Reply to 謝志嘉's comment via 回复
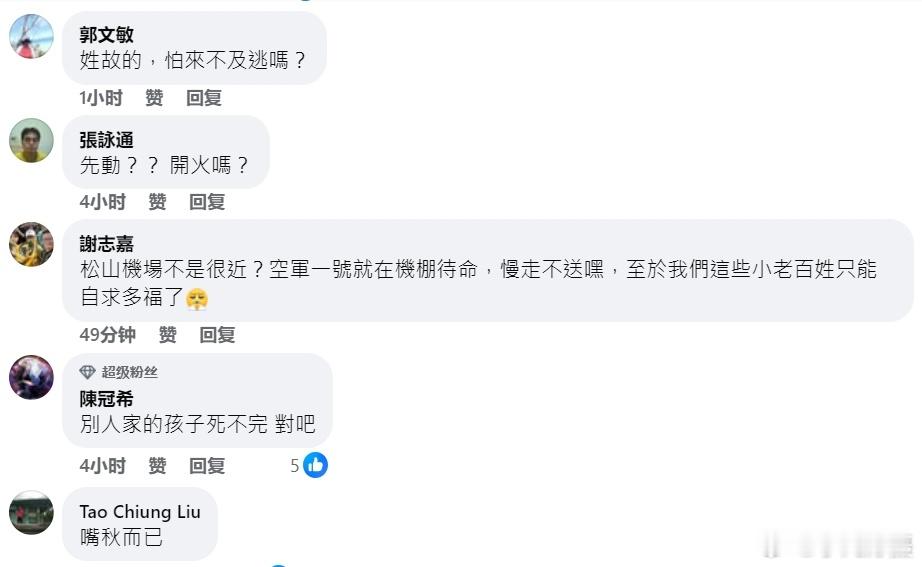 tap(217, 335)
